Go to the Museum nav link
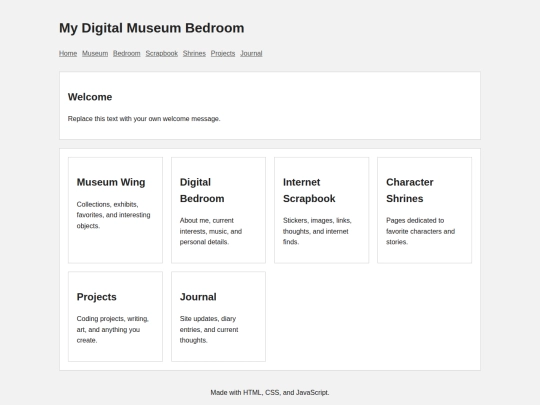This screenshot has height=405, width=540. click(x=95, y=53)
